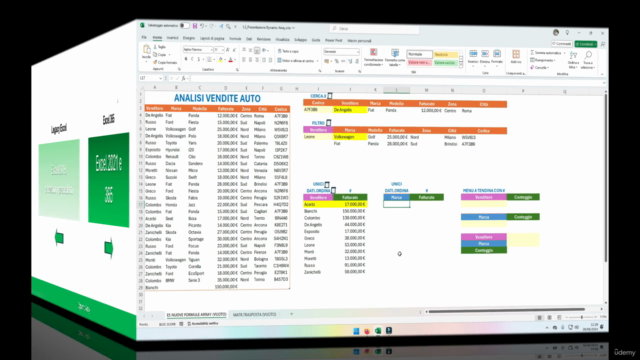Click the red font color button

pyautogui.click(x=231, y=60)
